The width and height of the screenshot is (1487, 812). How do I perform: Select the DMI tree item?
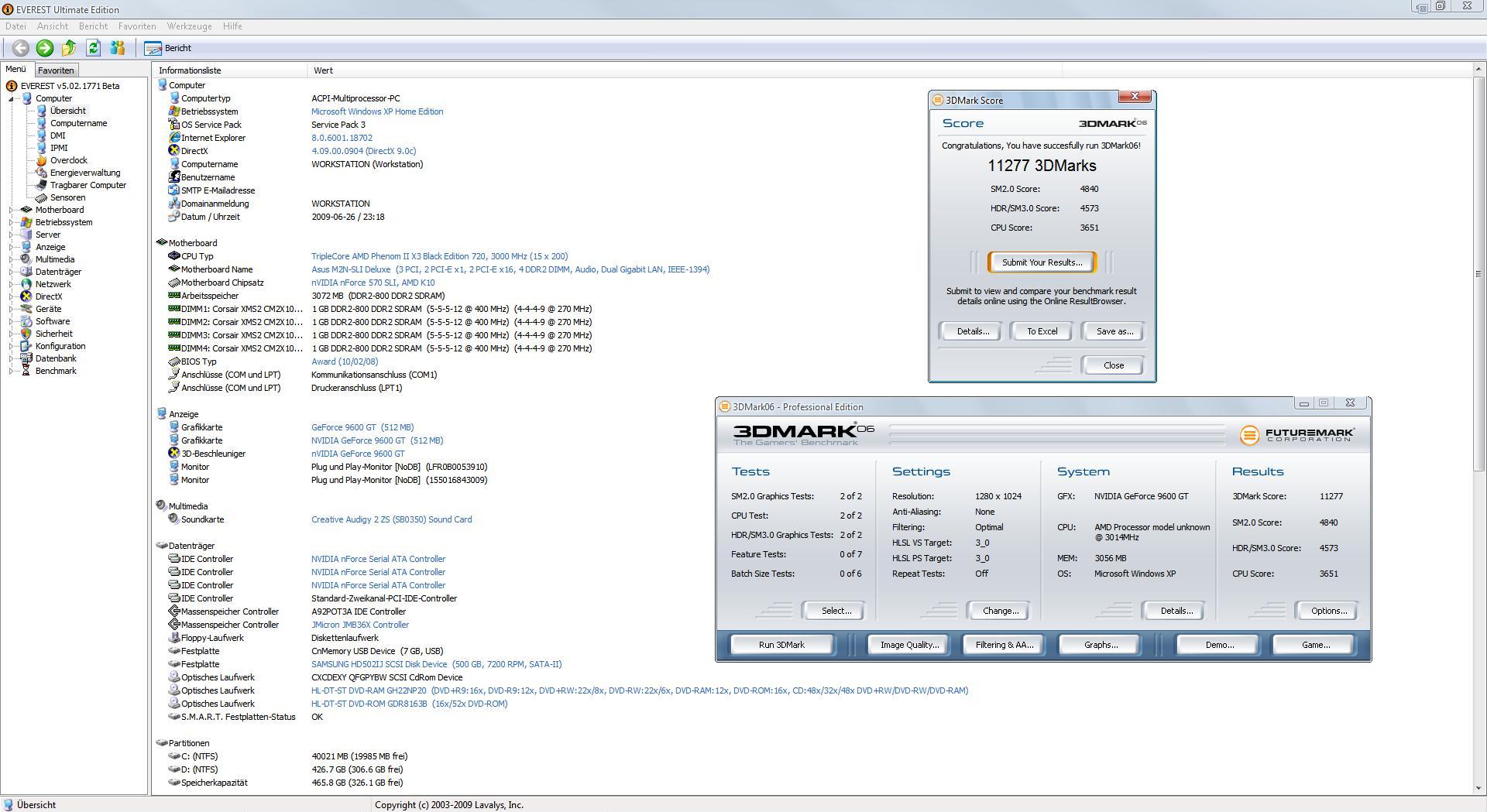(58, 135)
